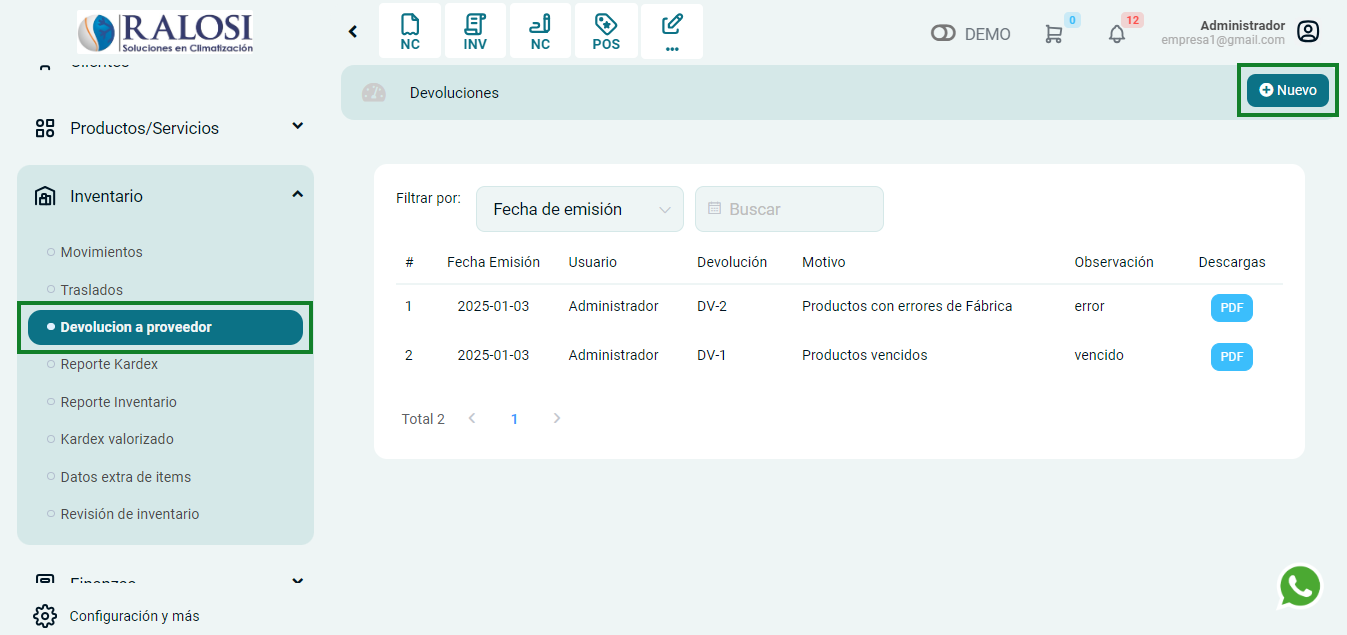The image size is (1347, 635).
Task: Download PDF for devolución DV-2
Action: [x=1231, y=308]
